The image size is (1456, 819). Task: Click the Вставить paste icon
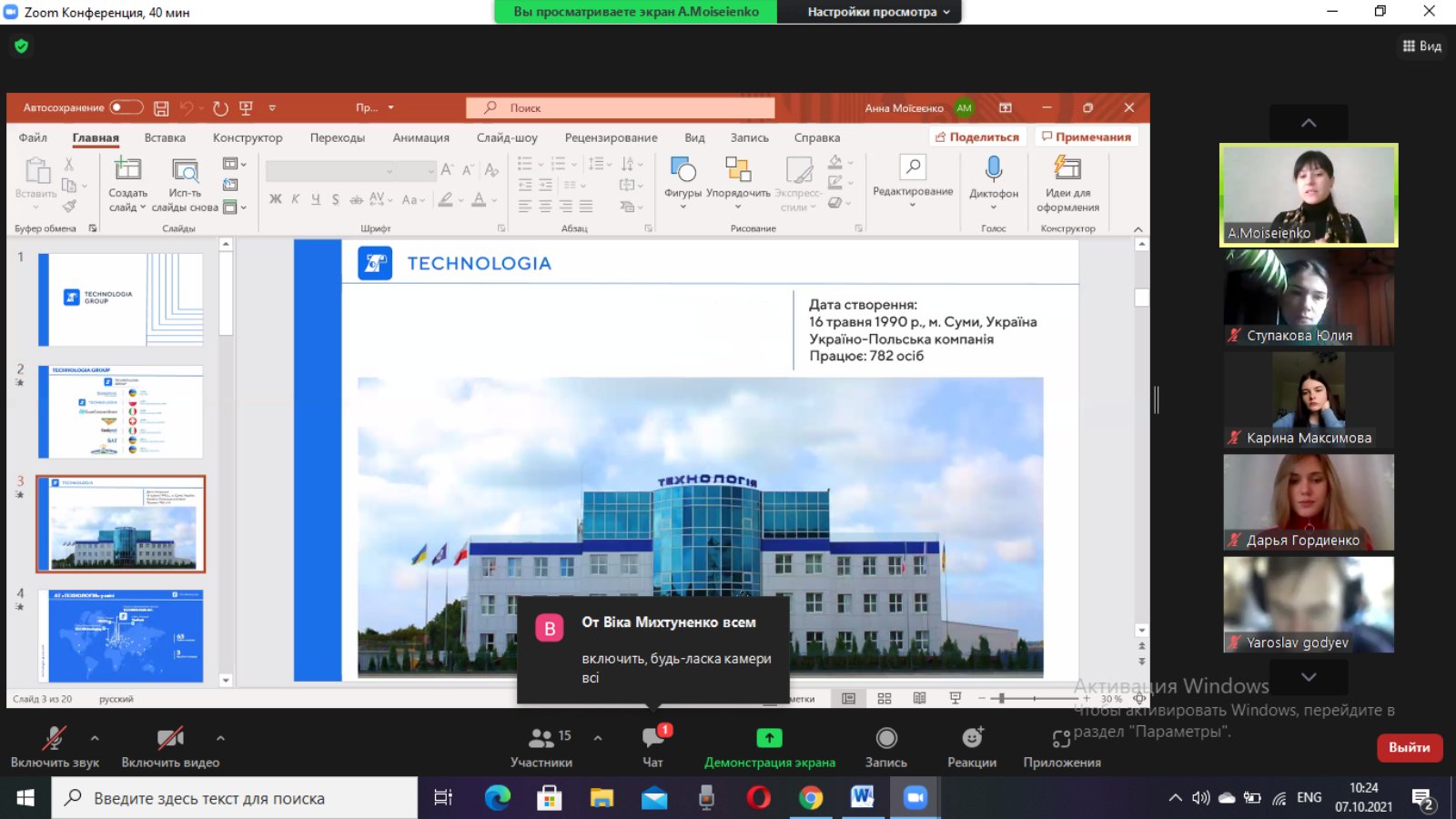point(36,171)
